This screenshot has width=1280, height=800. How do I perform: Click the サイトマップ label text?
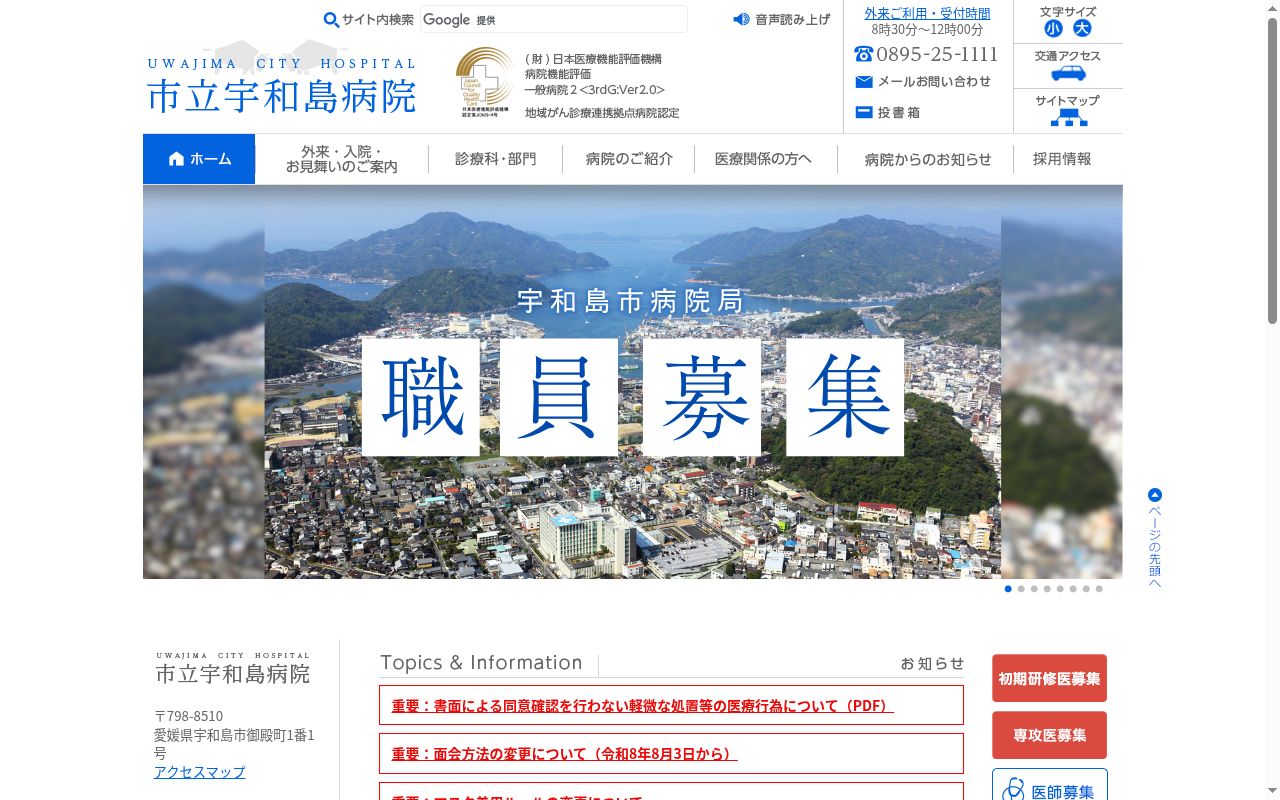coord(1067,100)
